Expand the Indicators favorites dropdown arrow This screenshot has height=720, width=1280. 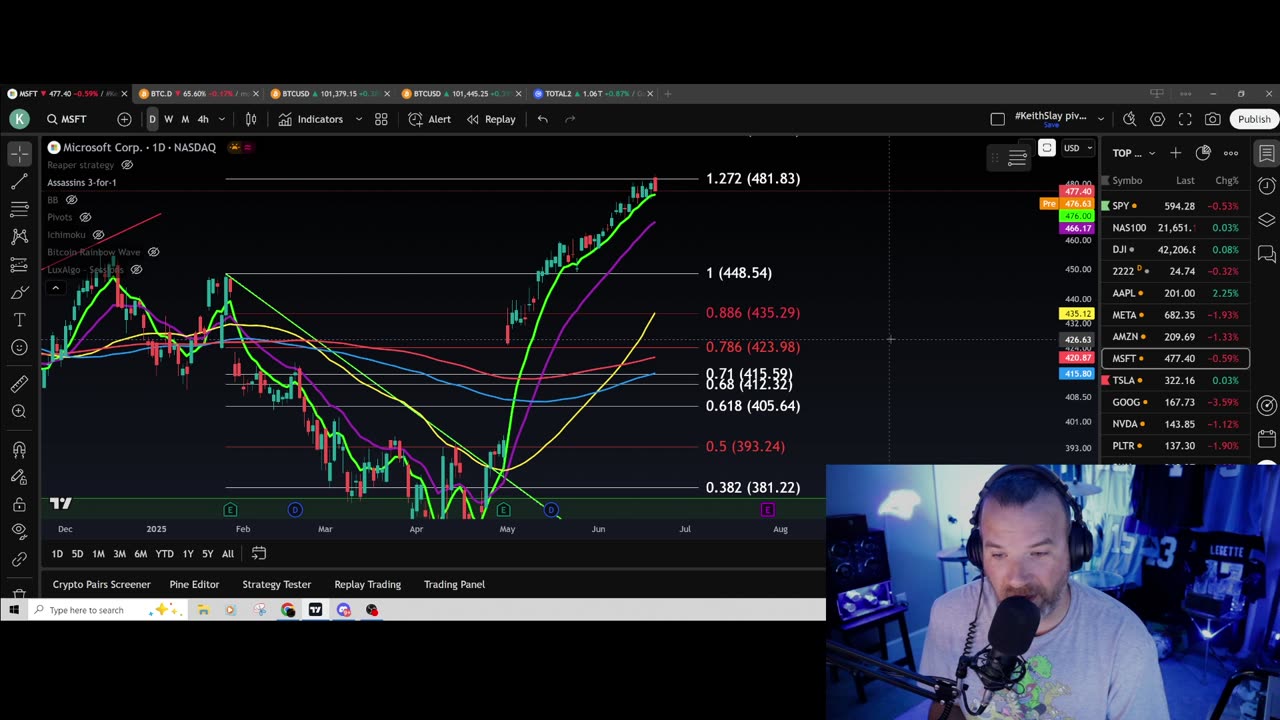(x=358, y=119)
